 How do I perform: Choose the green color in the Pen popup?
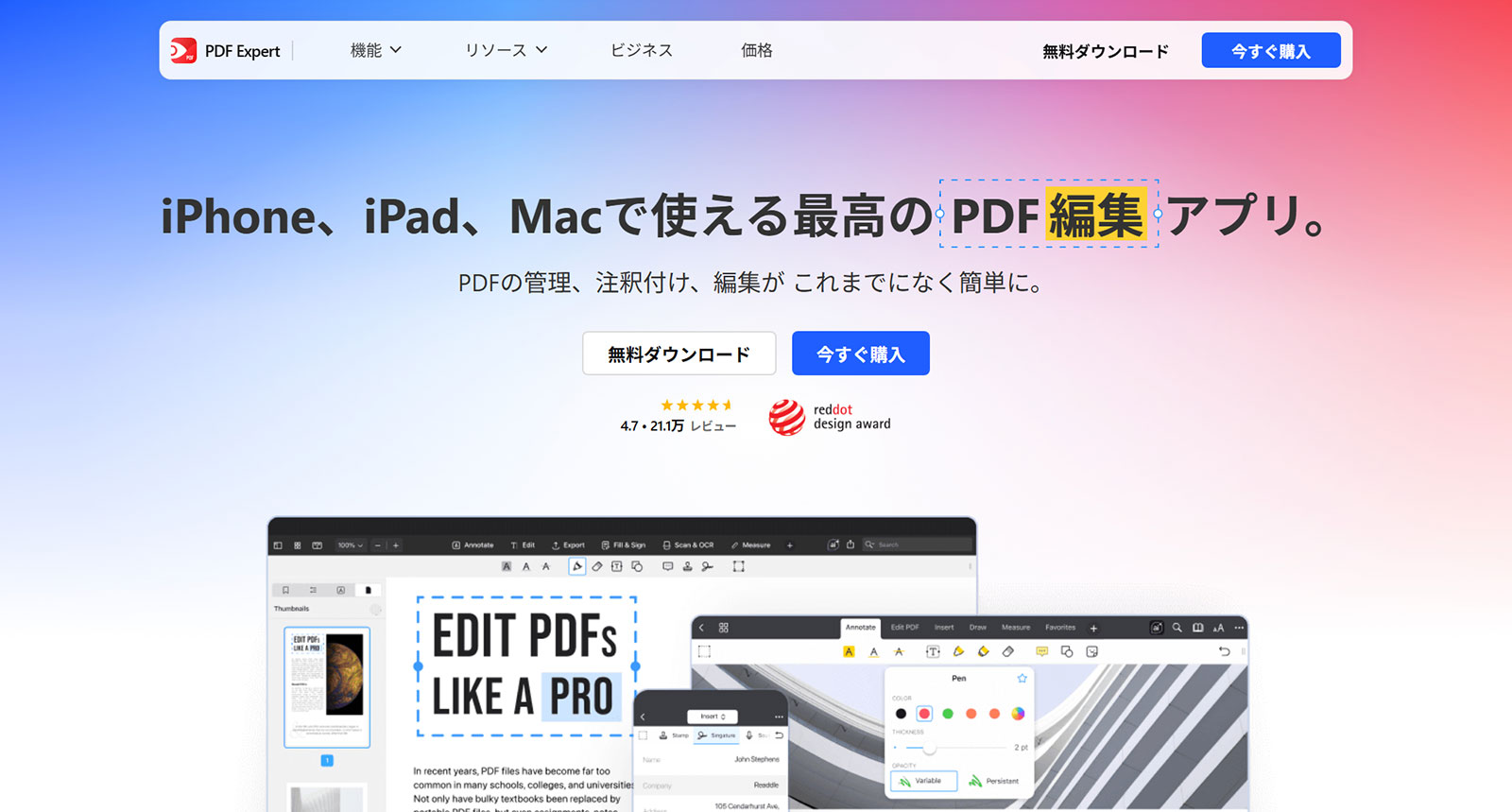(948, 714)
